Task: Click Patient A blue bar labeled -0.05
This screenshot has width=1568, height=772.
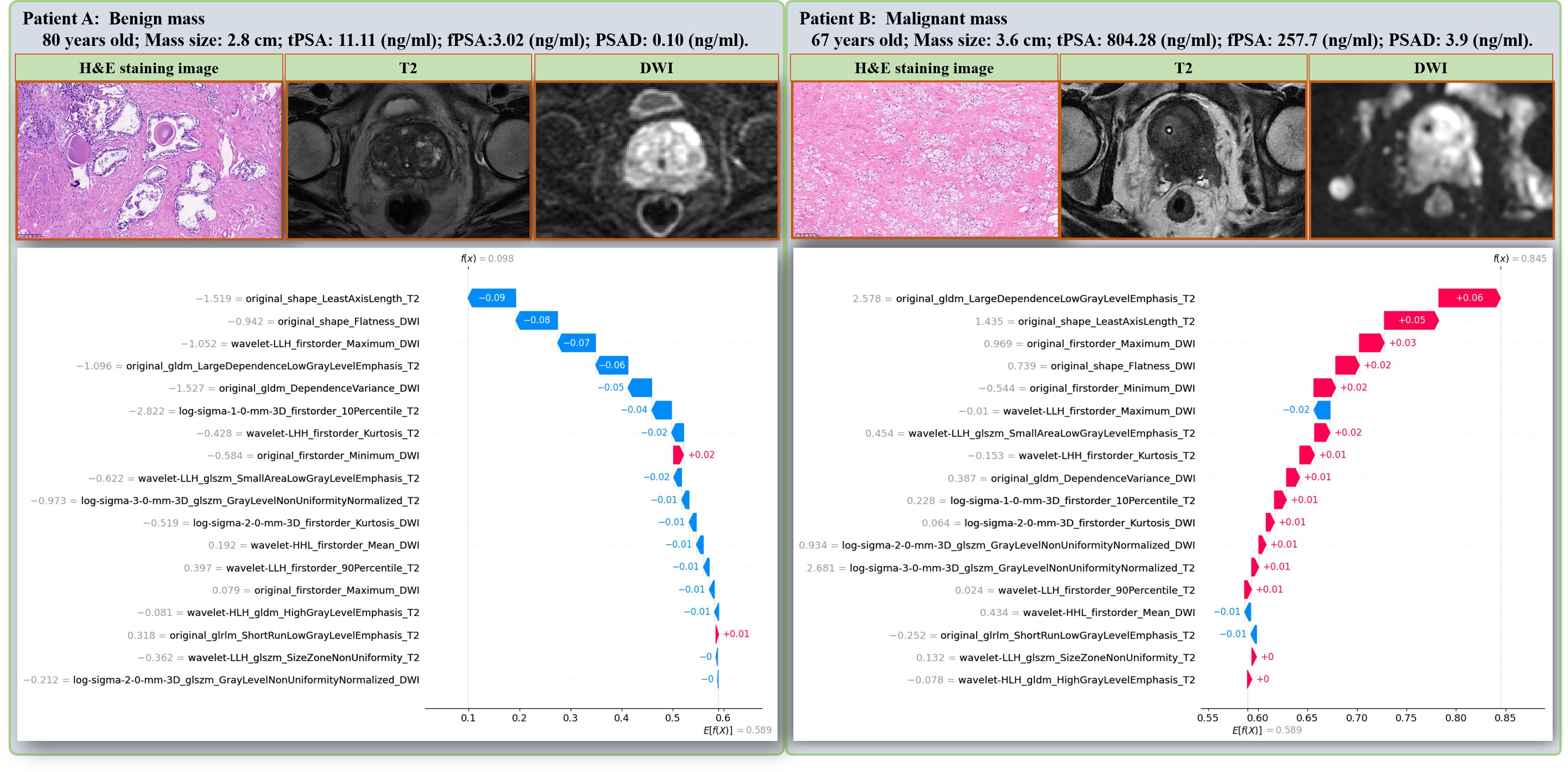Action: (x=640, y=387)
